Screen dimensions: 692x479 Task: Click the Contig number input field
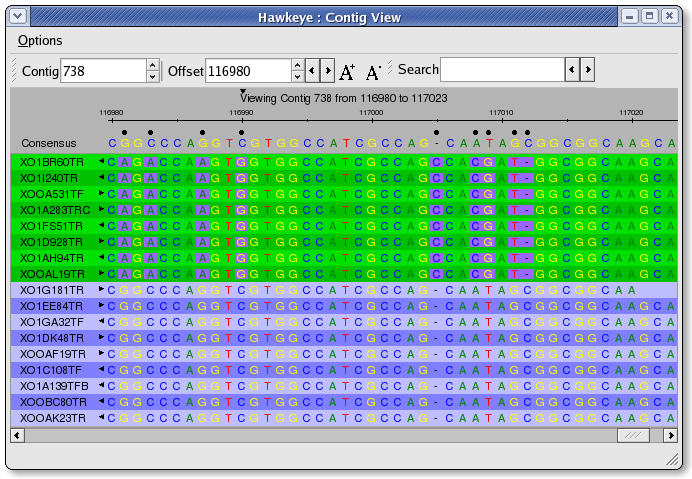tap(103, 71)
